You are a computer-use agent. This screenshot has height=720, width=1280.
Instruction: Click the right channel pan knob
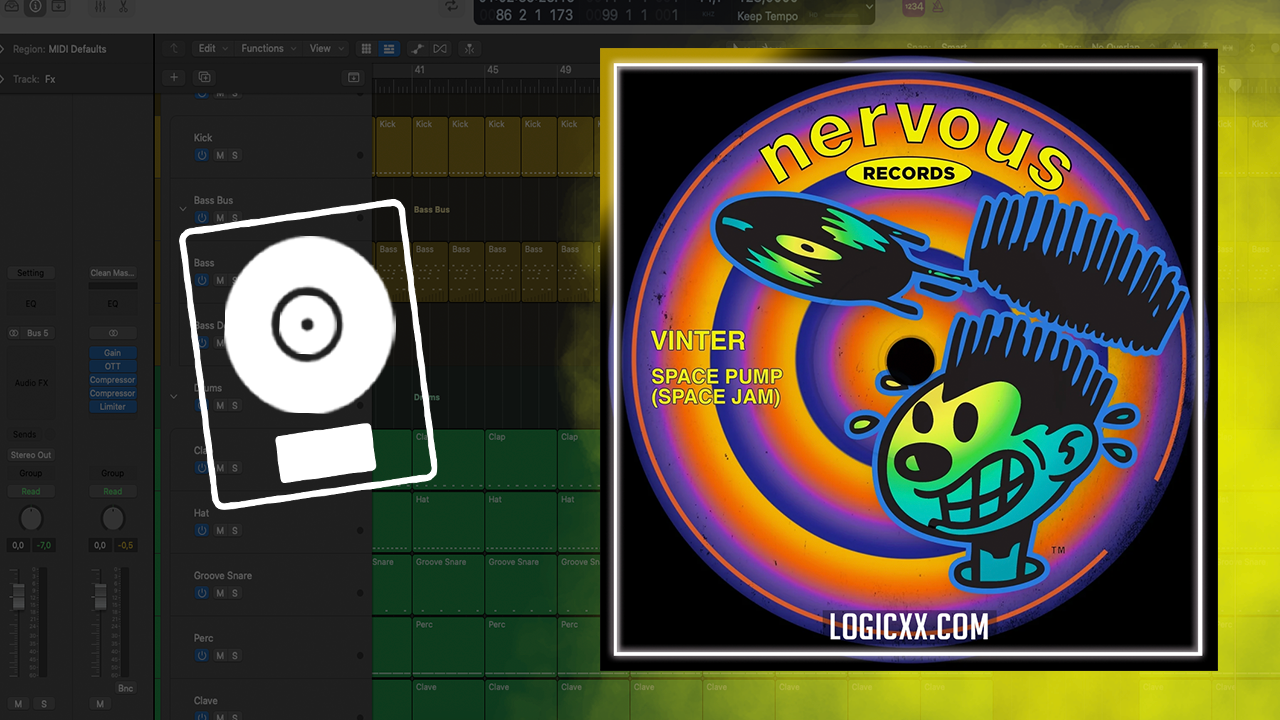click(x=113, y=518)
